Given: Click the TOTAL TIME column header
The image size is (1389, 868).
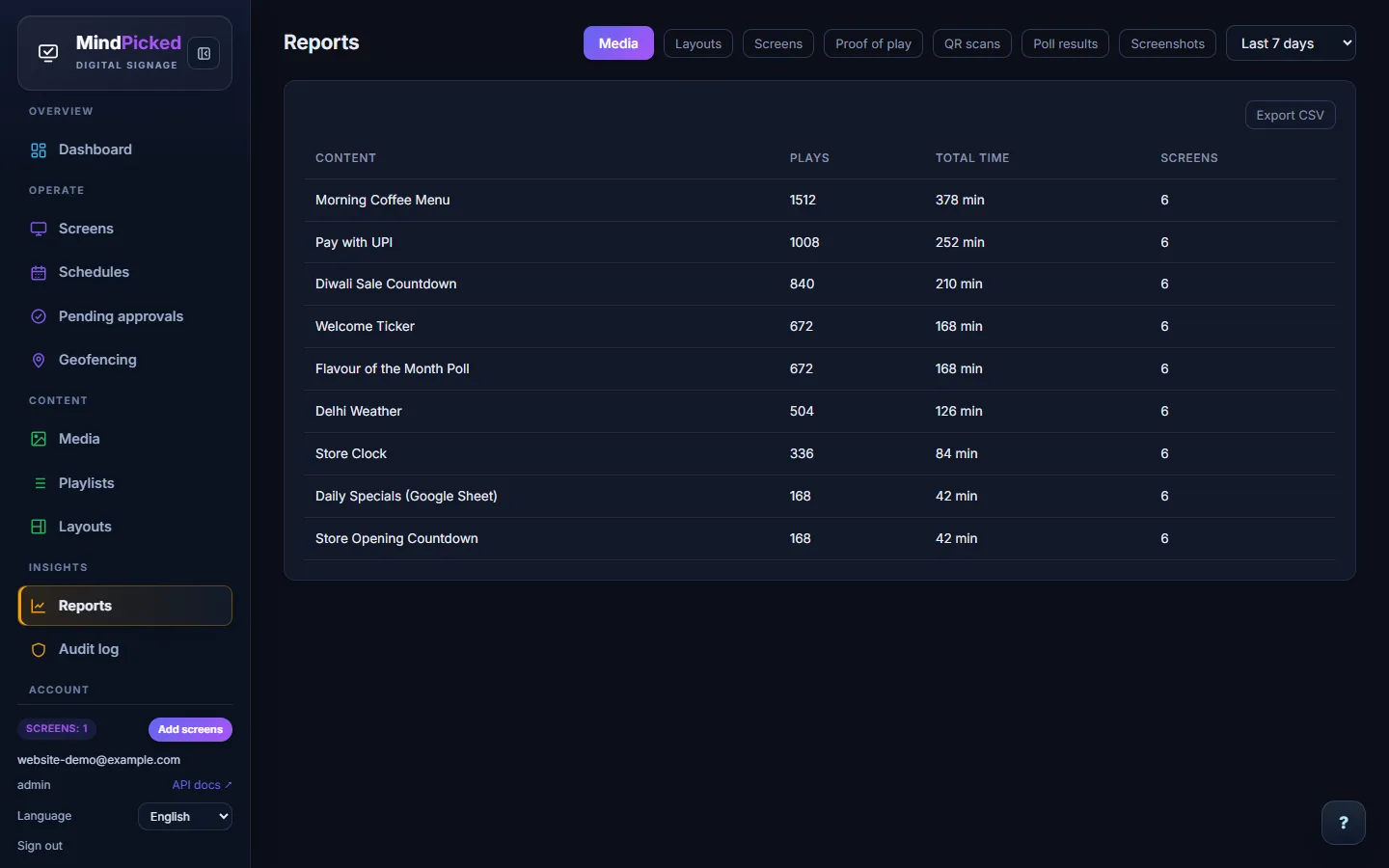Looking at the screenshot, I should 972,158.
